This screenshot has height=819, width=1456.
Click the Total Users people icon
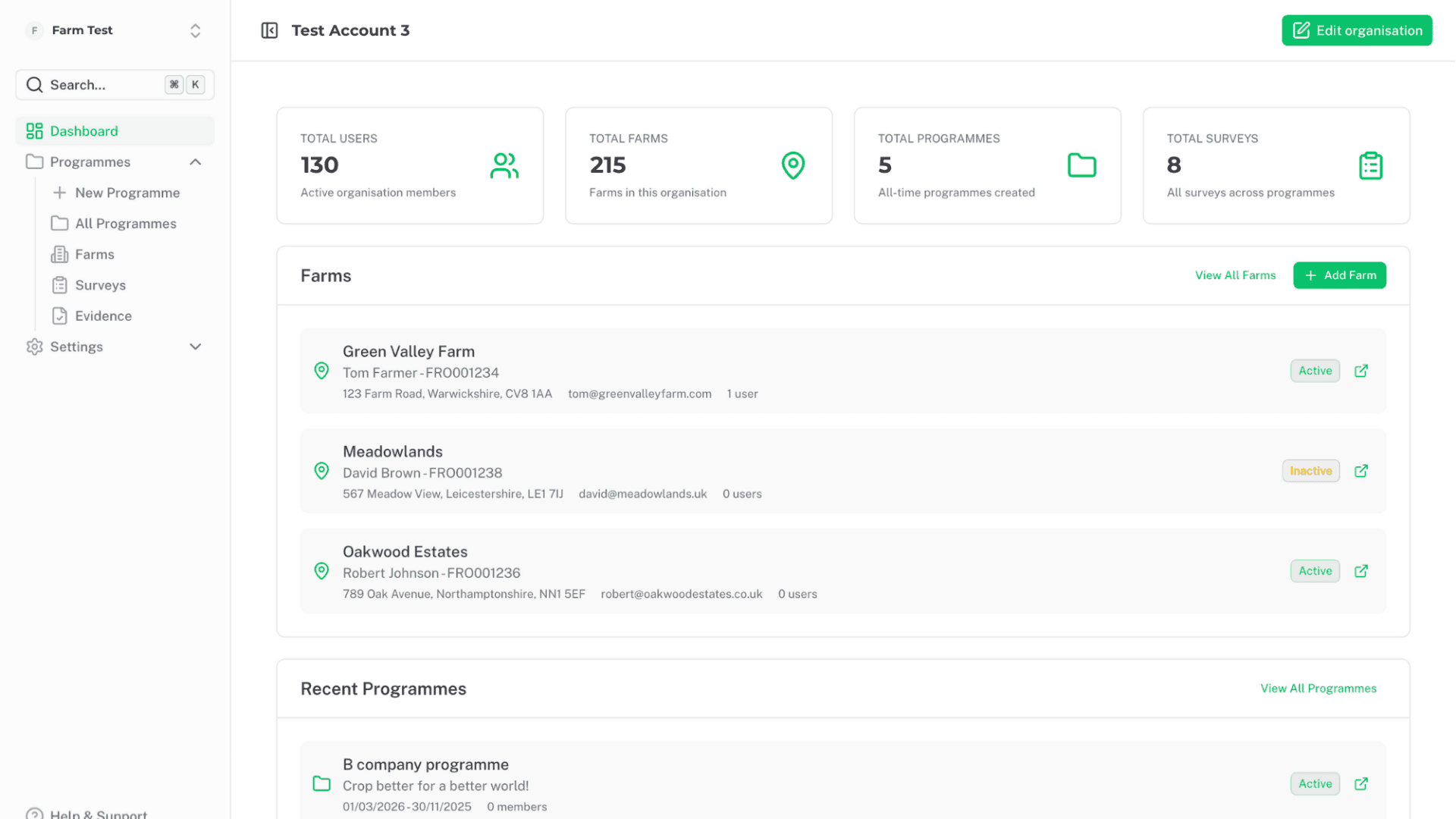(x=504, y=165)
